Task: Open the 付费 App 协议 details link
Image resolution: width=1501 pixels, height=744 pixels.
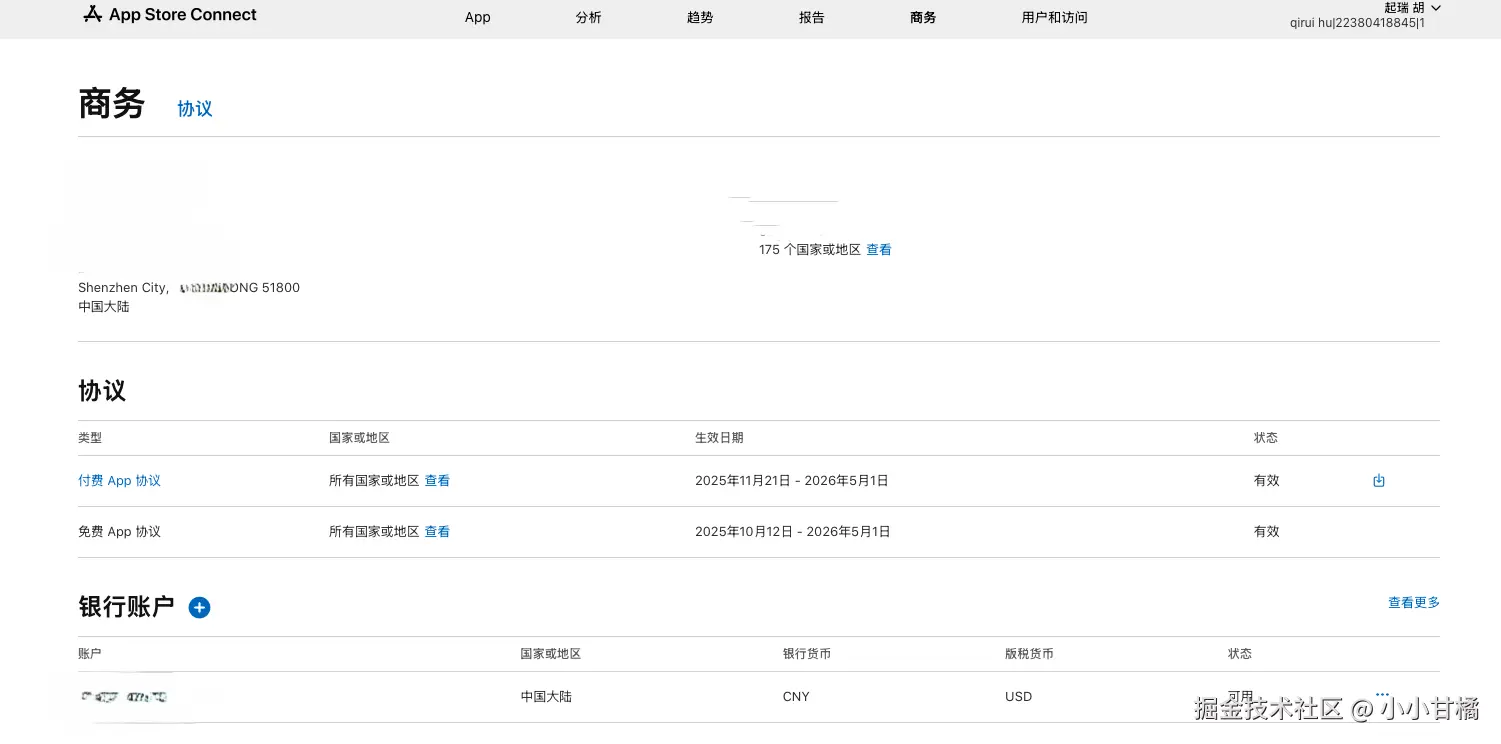Action: tap(119, 480)
